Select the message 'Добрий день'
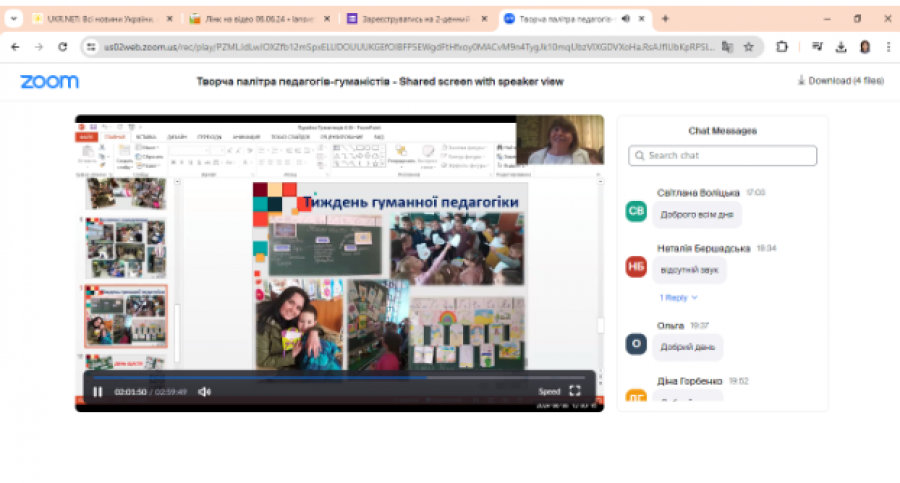Viewport: 900px width, 483px height. click(x=688, y=347)
